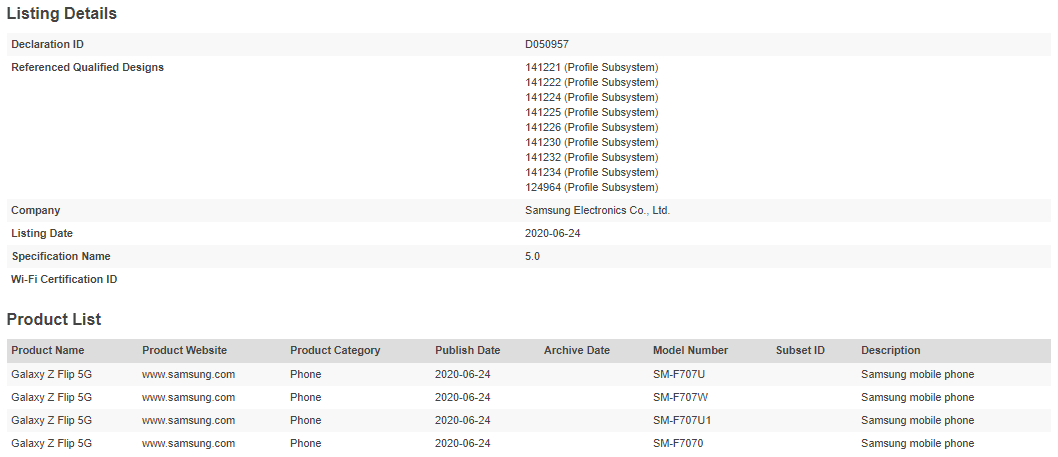Open the 124964 Profile Subsystem link
The height and width of the screenshot is (457, 1058).
[542, 187]
